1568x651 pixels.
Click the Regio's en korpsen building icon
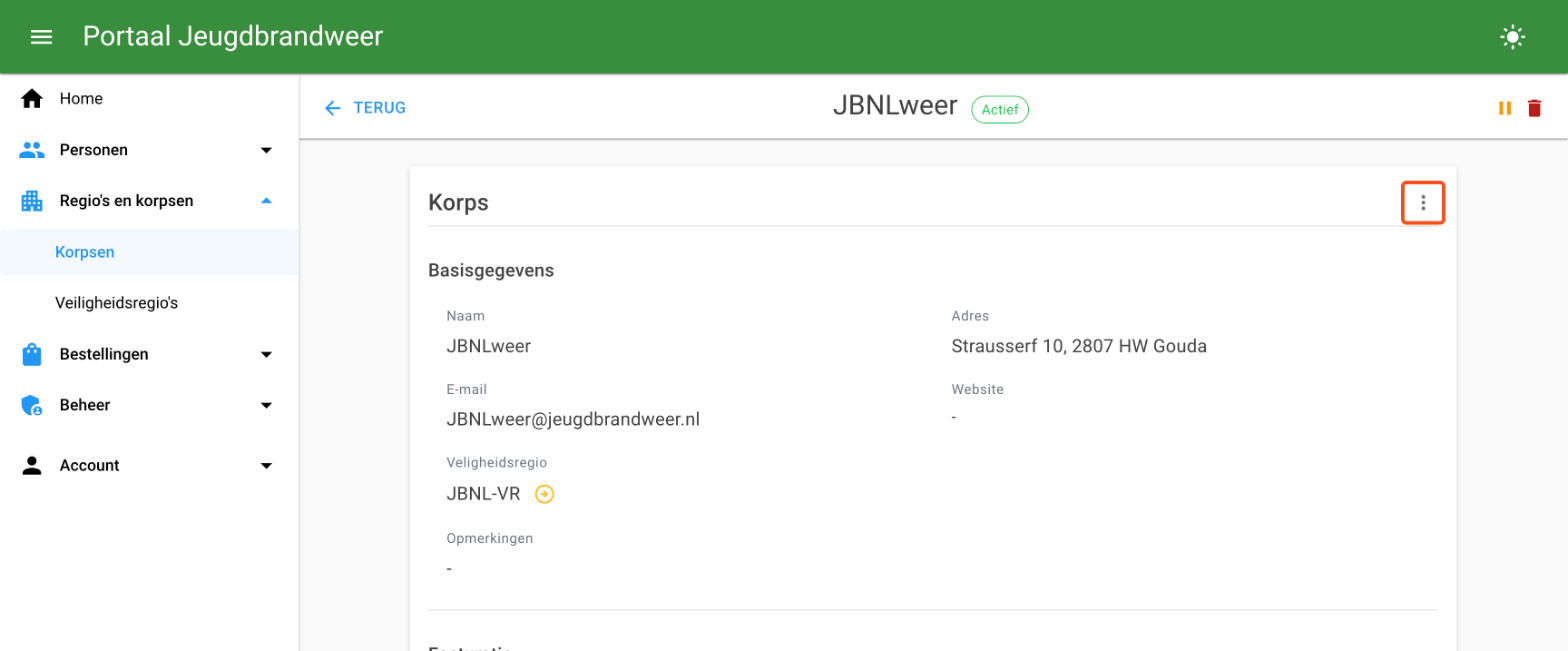[x=32, y=201]
